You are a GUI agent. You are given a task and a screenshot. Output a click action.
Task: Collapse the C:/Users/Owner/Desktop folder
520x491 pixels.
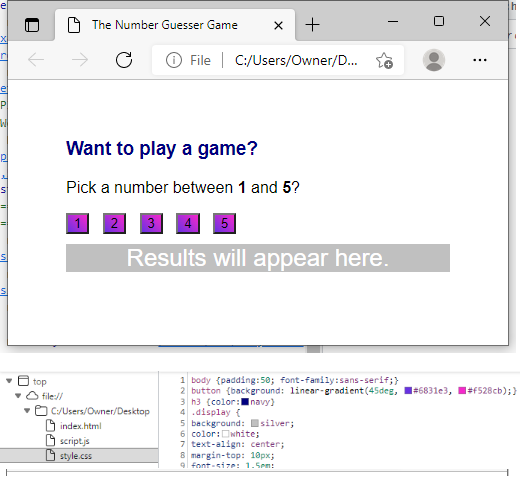(x=27, y=411)
